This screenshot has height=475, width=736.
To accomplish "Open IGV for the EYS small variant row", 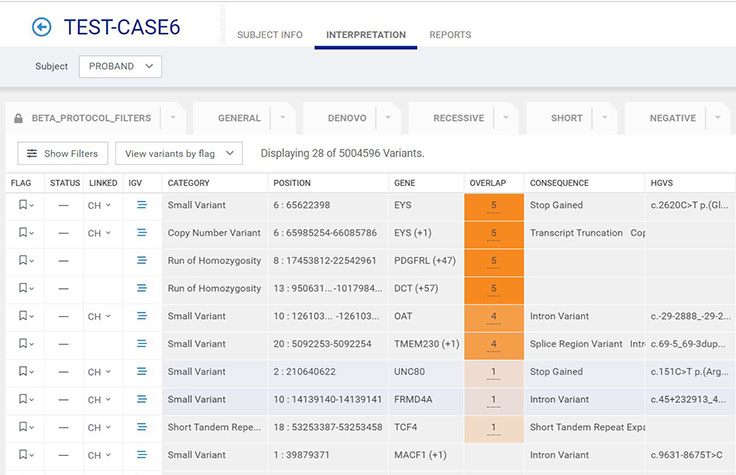I will pos(142,205).
